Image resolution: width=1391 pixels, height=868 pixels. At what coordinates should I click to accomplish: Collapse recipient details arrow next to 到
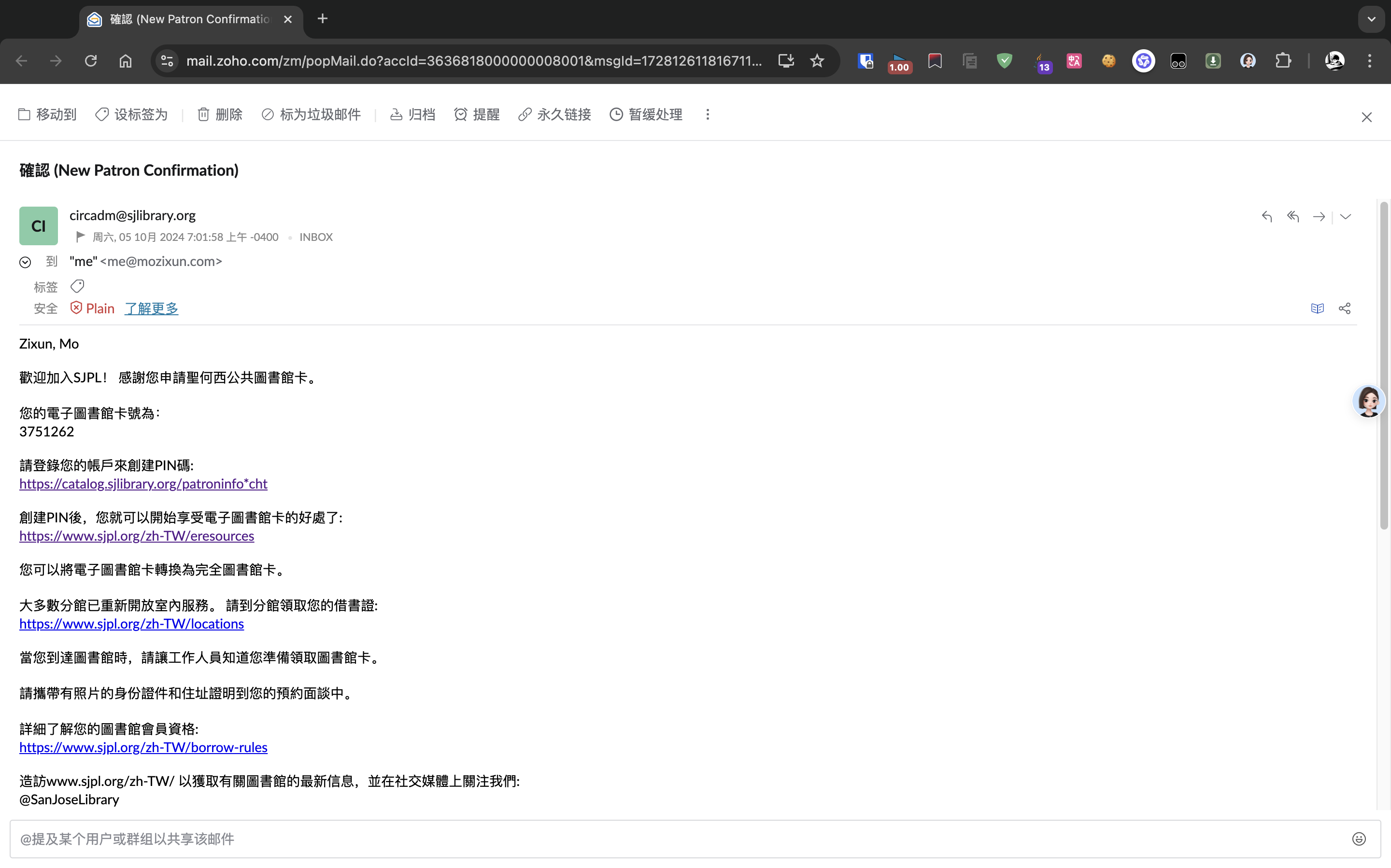click(x=25, y=262)
